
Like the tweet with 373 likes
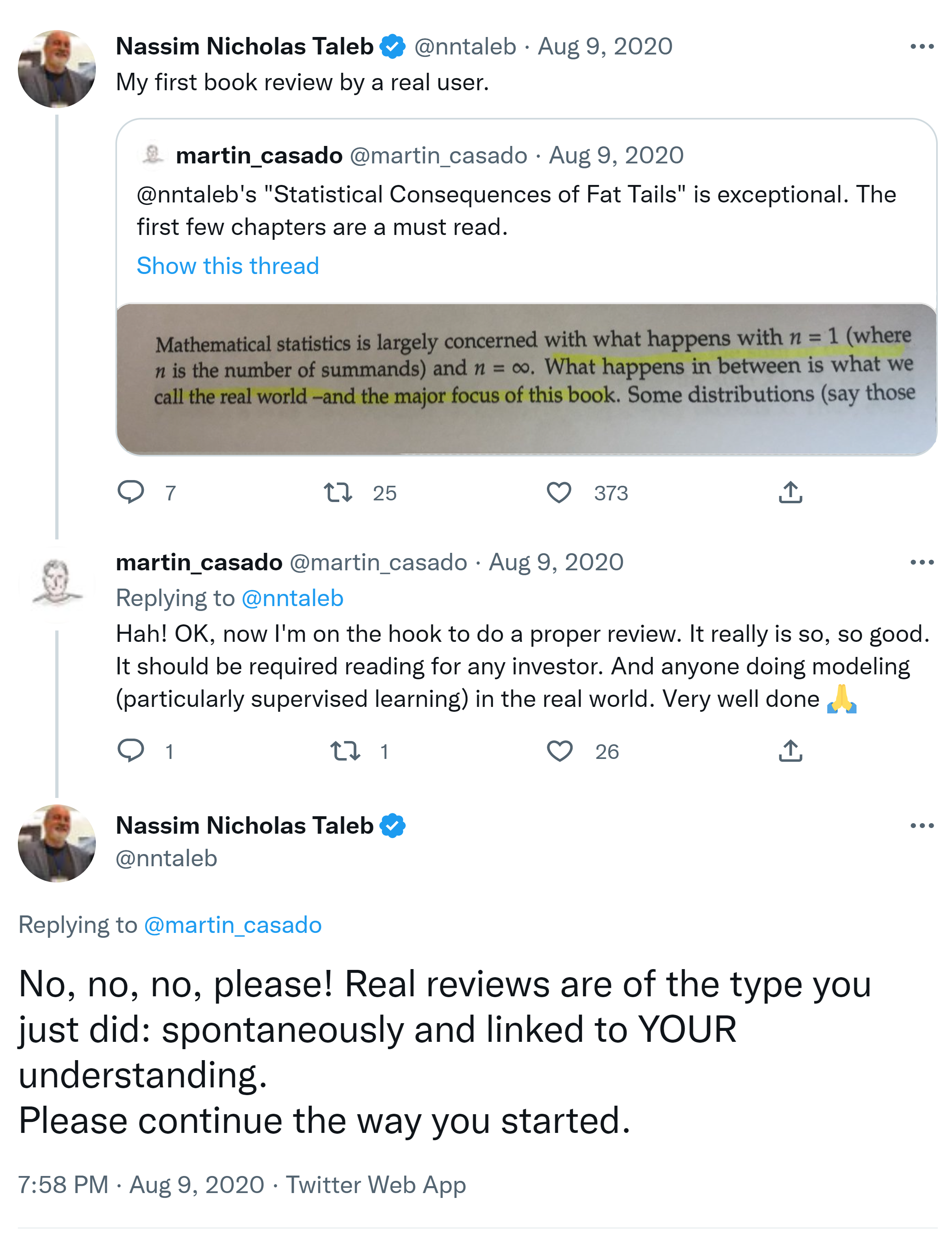click(x=559, y=492)
